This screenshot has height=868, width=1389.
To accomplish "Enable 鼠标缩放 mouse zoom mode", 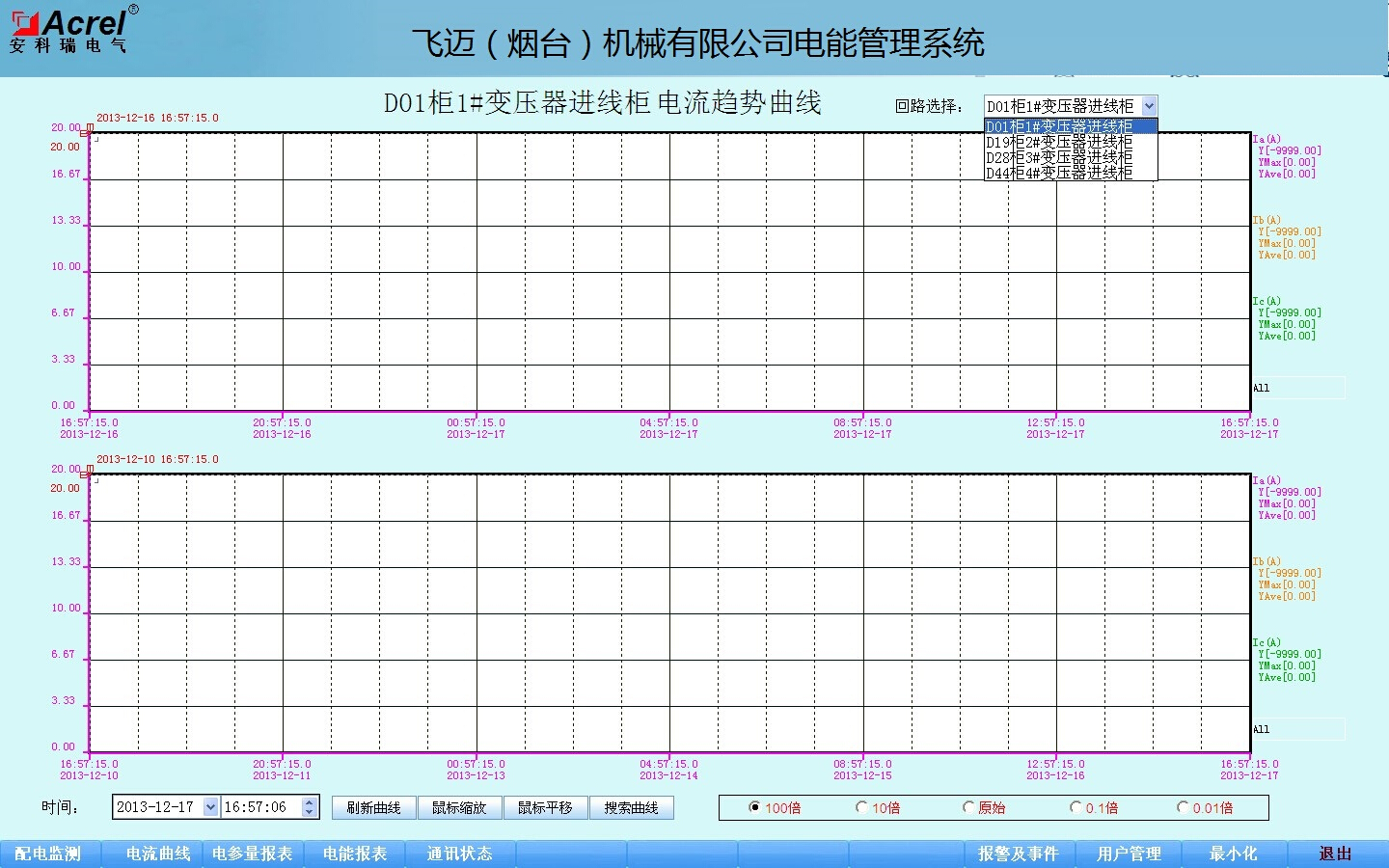I will 459,807.
